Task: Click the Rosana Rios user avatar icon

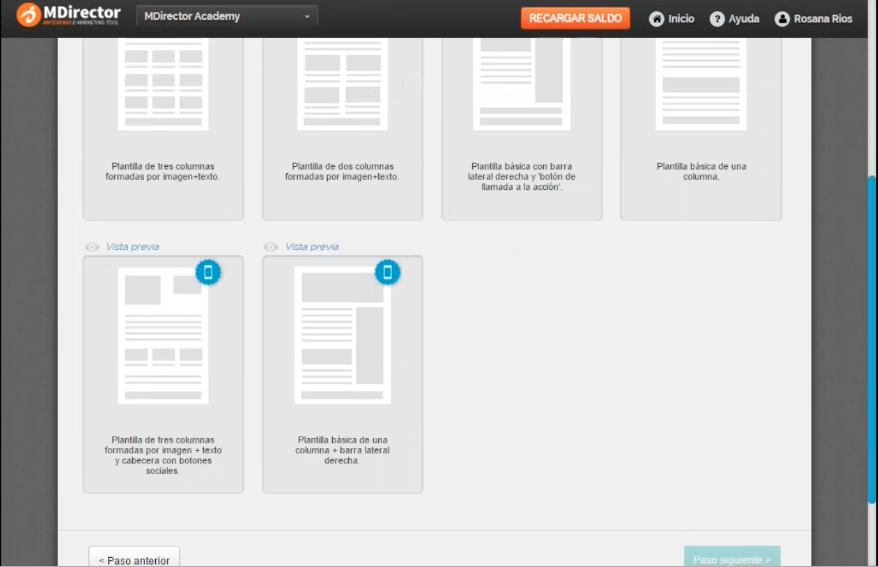Action: click(782, 19)
